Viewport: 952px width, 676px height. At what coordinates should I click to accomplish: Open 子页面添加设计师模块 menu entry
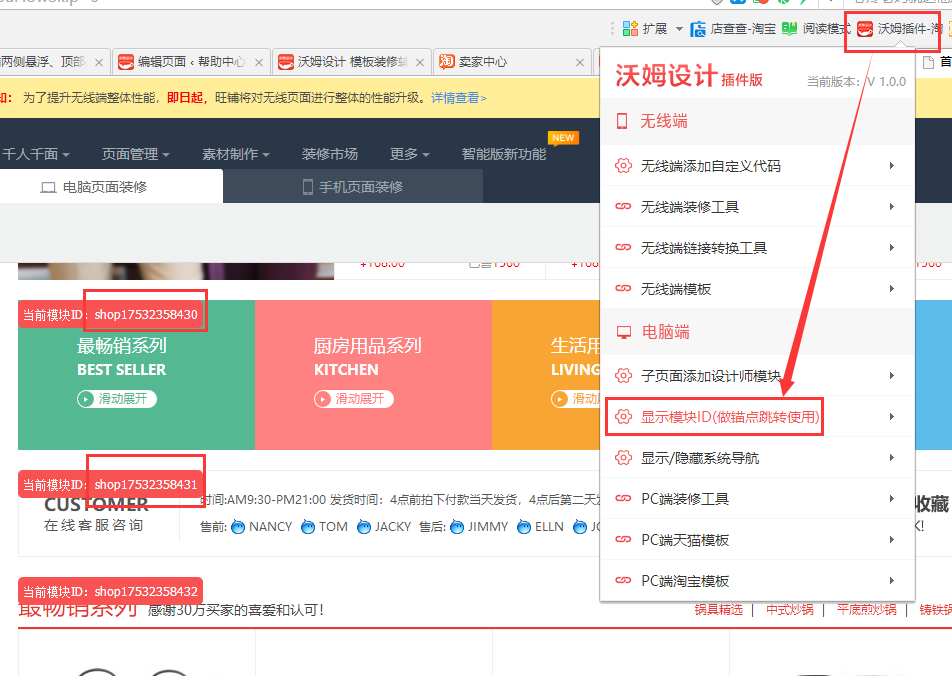757,376
